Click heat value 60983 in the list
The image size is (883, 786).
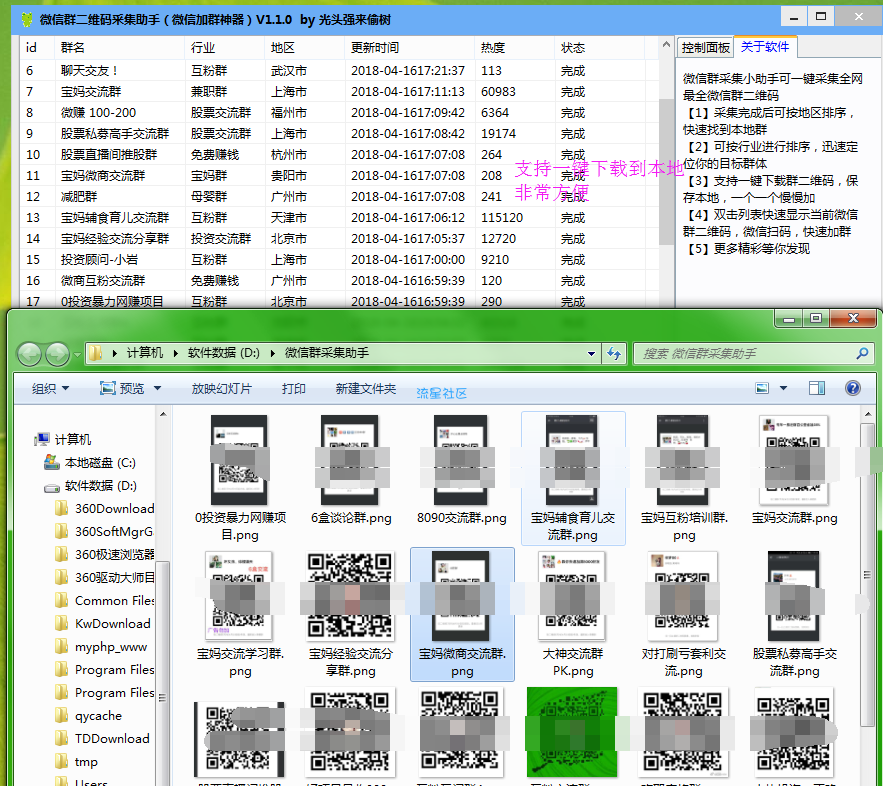point(498,92)
